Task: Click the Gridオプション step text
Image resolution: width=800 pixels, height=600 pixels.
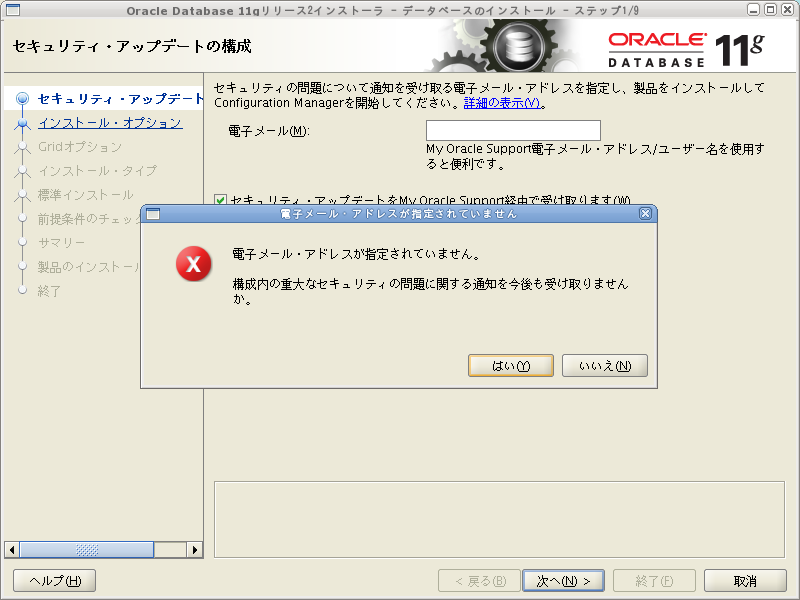Action: 80,147
